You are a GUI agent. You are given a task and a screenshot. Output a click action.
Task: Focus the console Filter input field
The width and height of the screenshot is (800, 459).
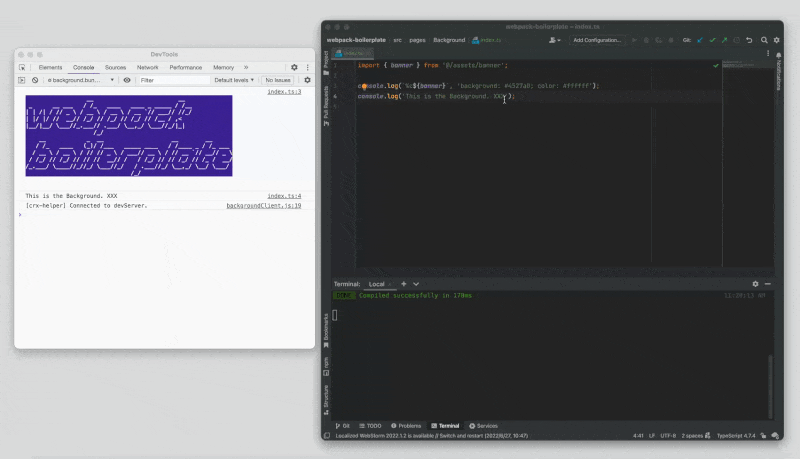click(173, 80)
